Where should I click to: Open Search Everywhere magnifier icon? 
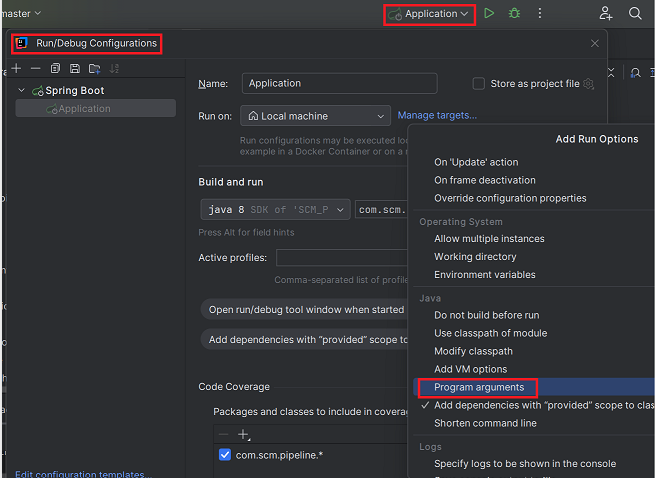click(635, 13)
